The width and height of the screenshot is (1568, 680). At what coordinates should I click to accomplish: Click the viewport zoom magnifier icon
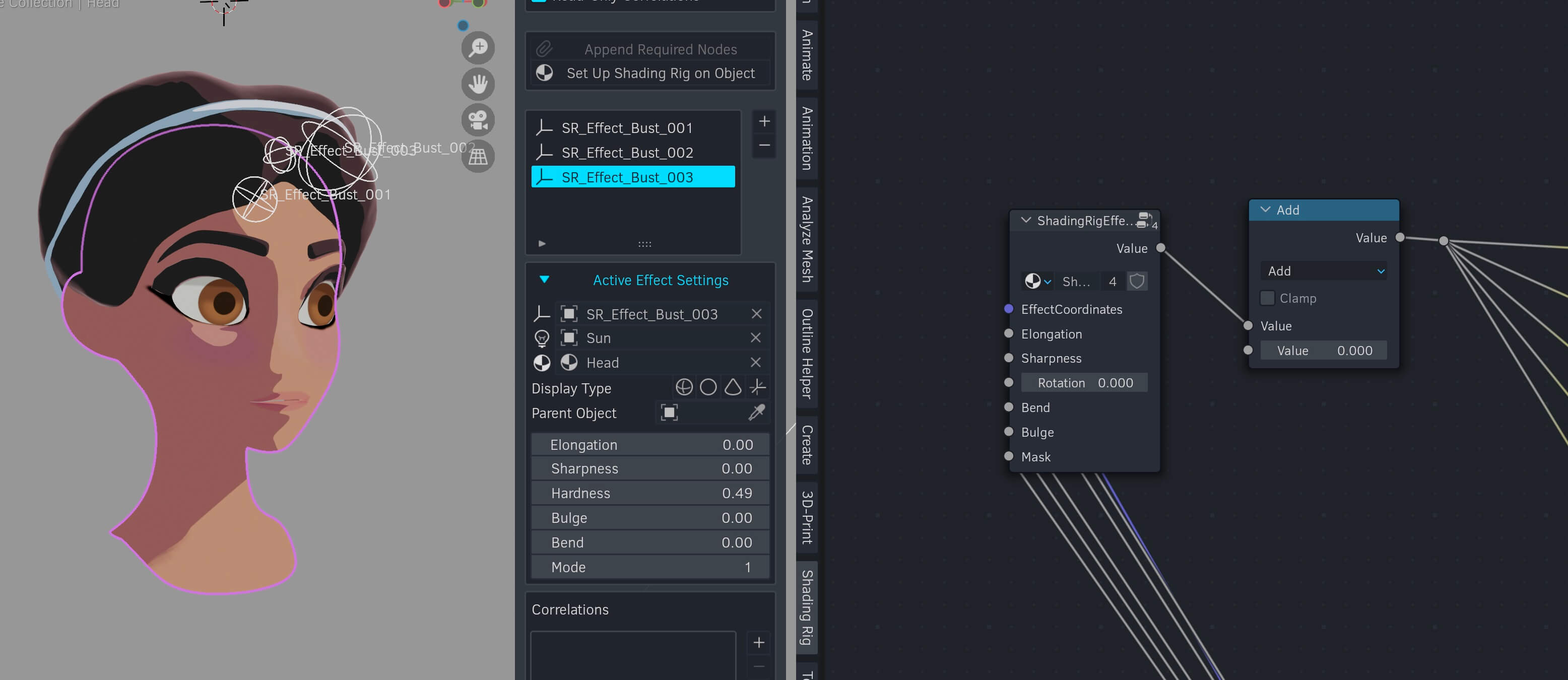coord(478,47)
